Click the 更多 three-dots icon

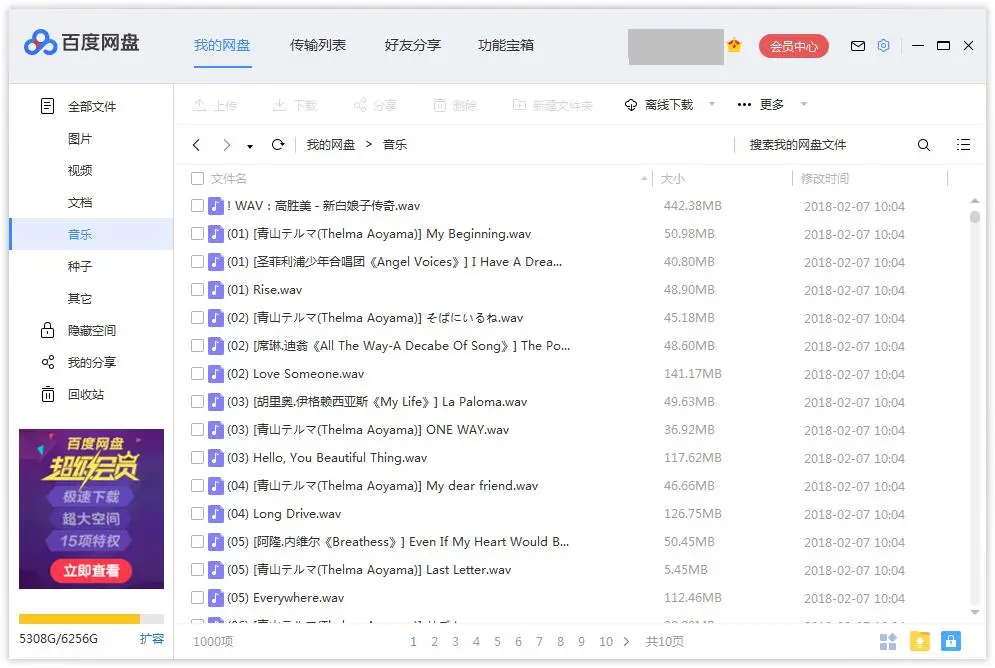(744, 105)
